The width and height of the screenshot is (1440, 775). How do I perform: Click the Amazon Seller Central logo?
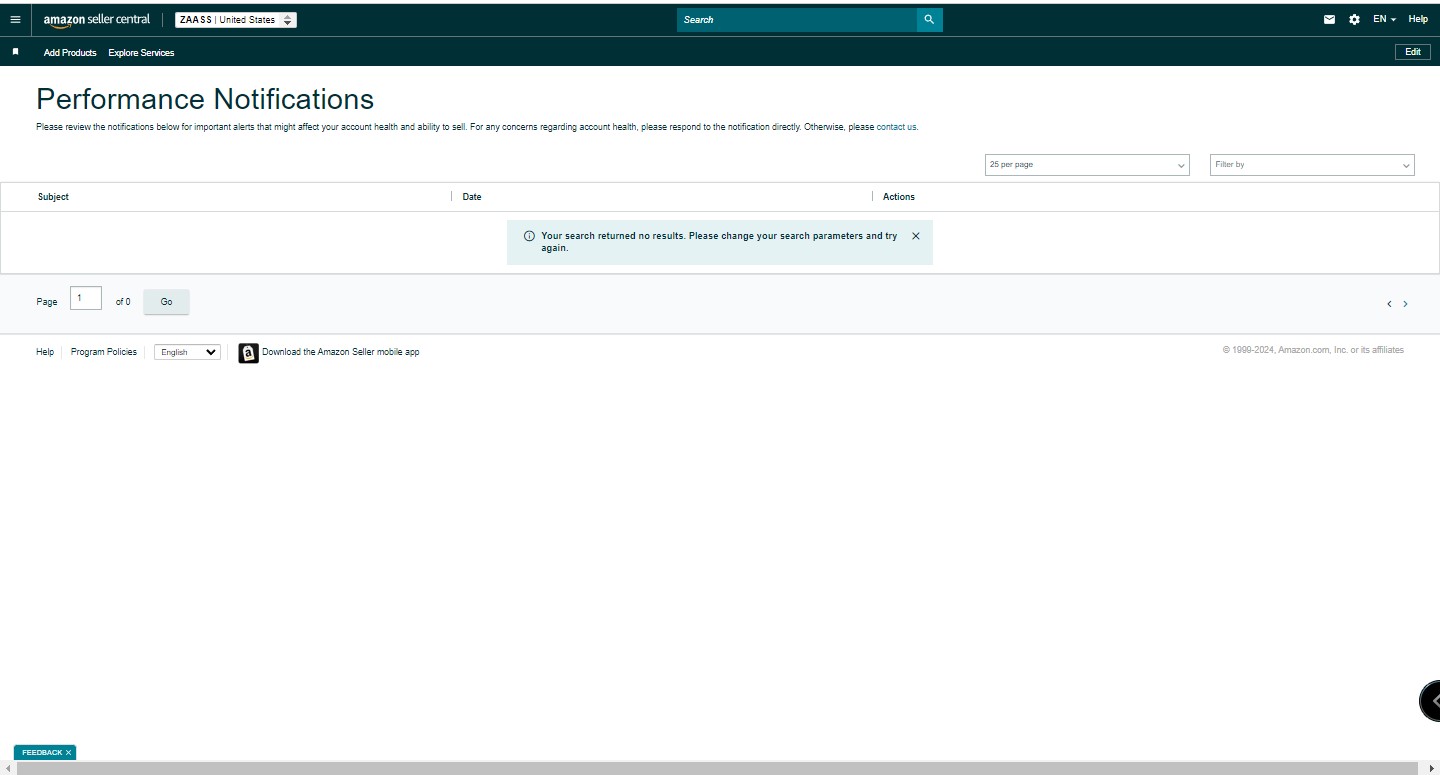(x=97, y=20)
